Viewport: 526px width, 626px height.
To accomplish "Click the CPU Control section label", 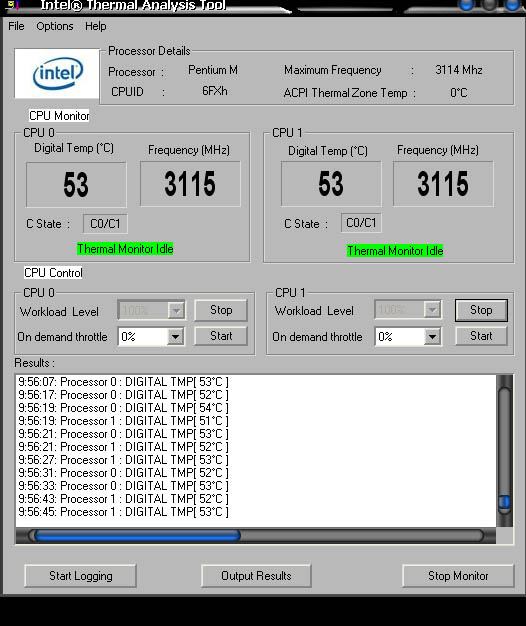I will coord(53,273).
